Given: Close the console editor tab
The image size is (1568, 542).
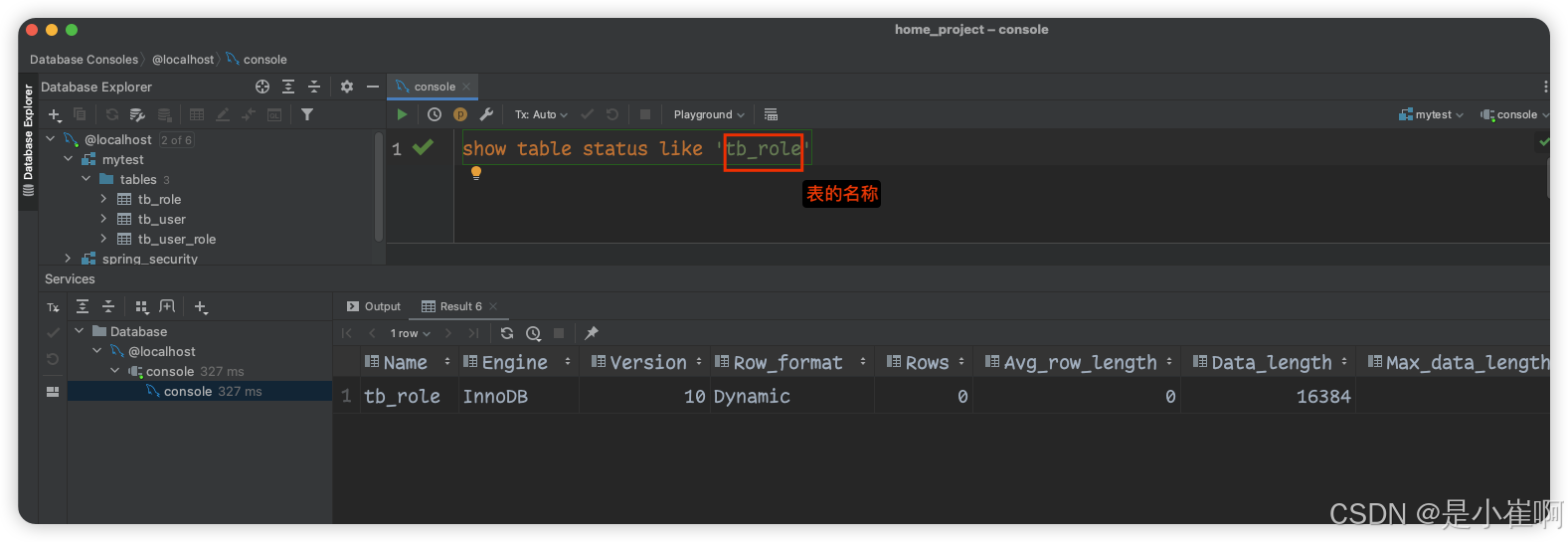Looking at the screenshot, I should pyautogui.click(x=466, y=87).
